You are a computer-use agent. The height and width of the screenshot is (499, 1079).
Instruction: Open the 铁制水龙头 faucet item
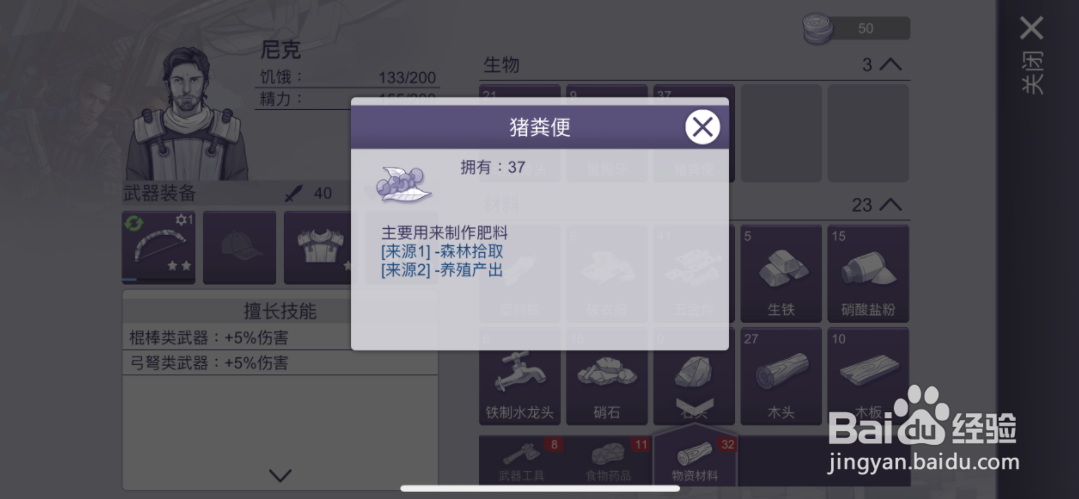click(520, 376)
